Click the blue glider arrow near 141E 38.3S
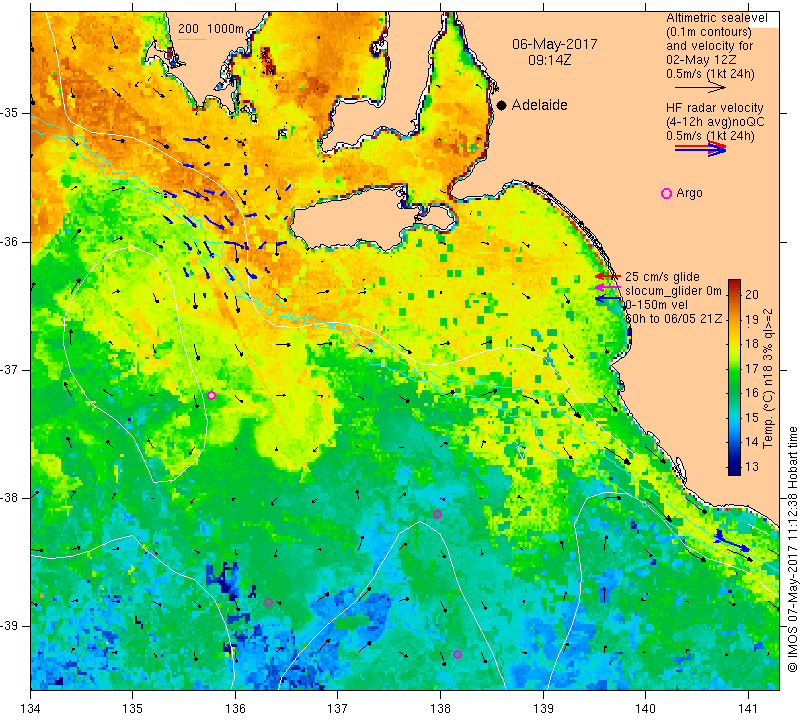This screenshot has height=720, width=800. tap(732, 541)
